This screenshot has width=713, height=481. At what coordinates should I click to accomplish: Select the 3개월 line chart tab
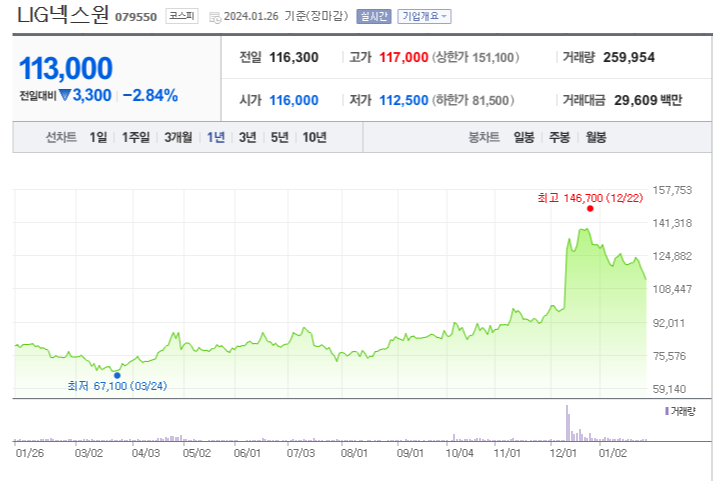(178, 137)
